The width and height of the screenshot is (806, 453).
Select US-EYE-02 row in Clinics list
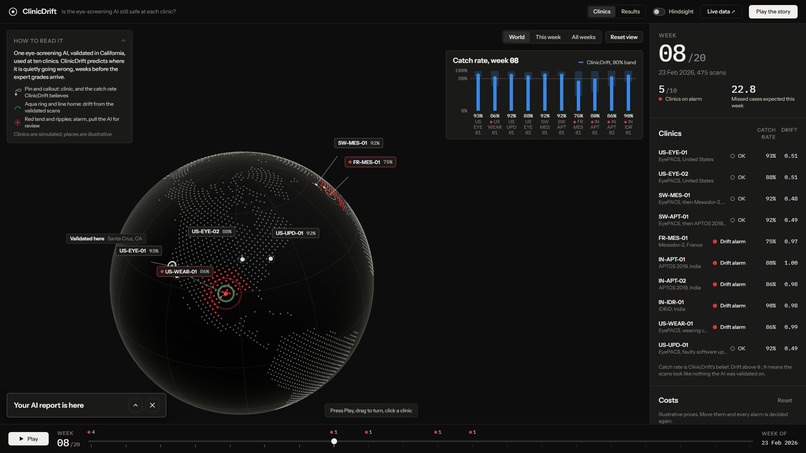(x=727, y=177)
